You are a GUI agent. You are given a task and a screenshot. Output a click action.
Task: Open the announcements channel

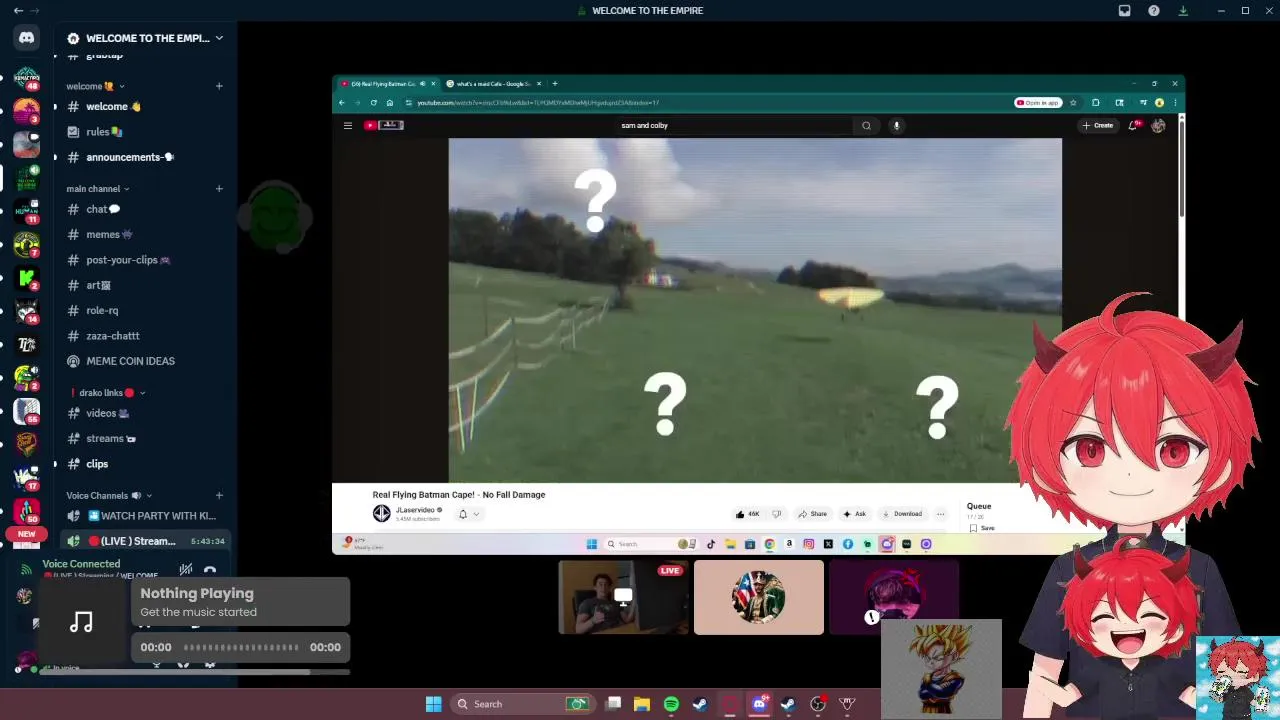(145, 157)
